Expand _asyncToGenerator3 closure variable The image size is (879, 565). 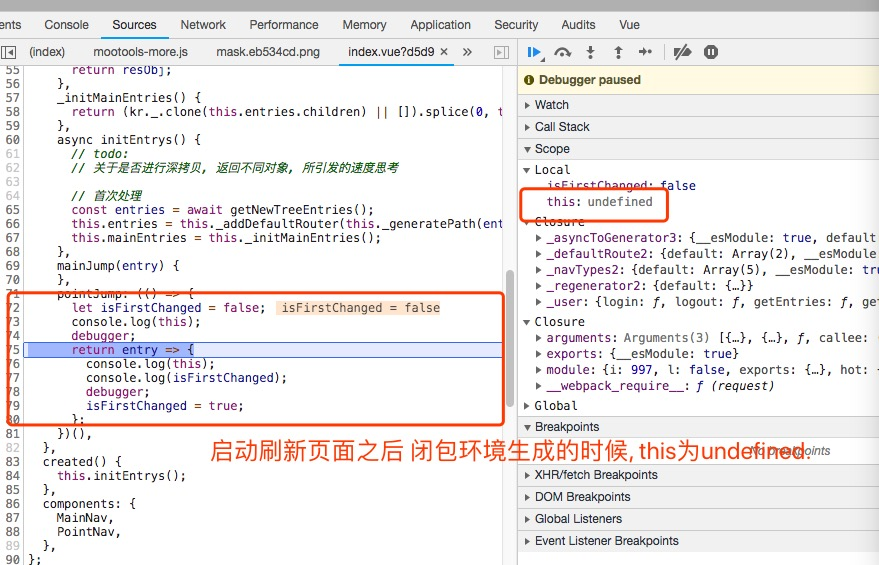click(539, 238)
